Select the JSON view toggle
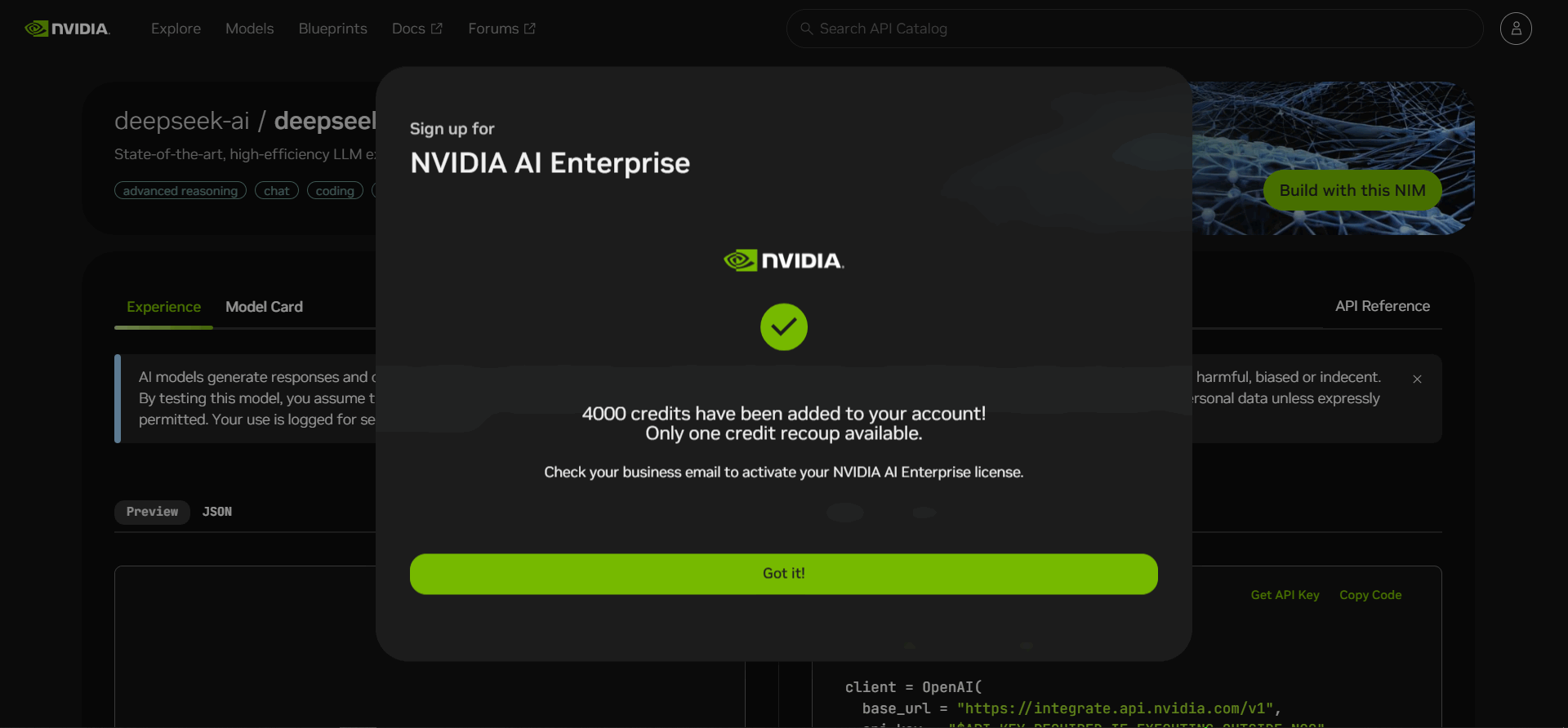 (217, 512)
